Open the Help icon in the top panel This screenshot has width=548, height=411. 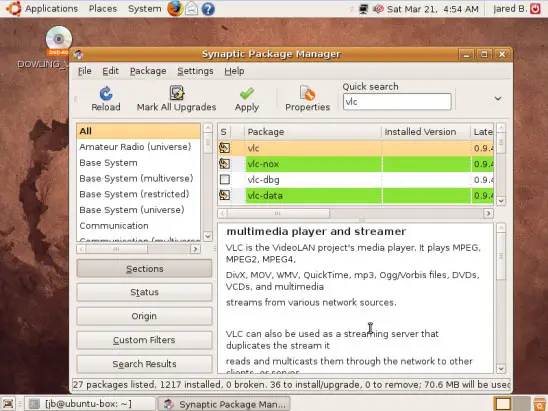point(208,9)
